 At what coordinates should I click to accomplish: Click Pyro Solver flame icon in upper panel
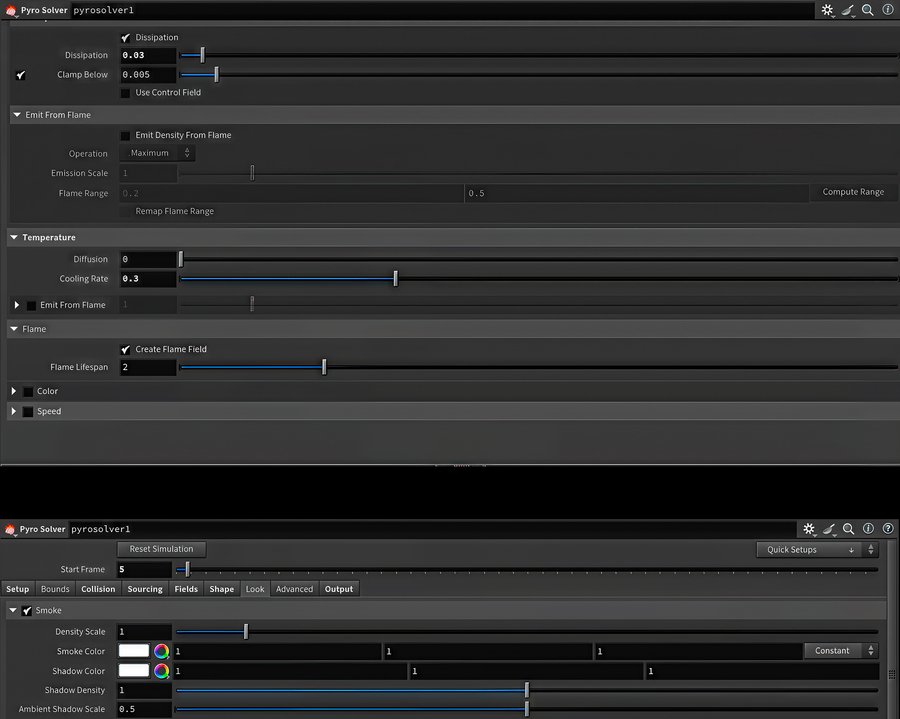[10, 10]
